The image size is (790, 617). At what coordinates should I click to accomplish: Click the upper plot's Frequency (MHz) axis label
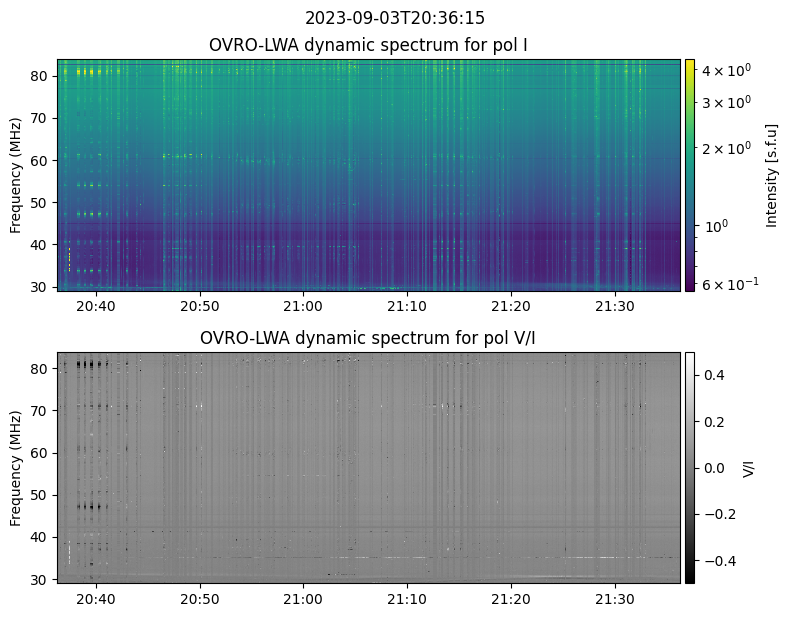coord(16,175)
